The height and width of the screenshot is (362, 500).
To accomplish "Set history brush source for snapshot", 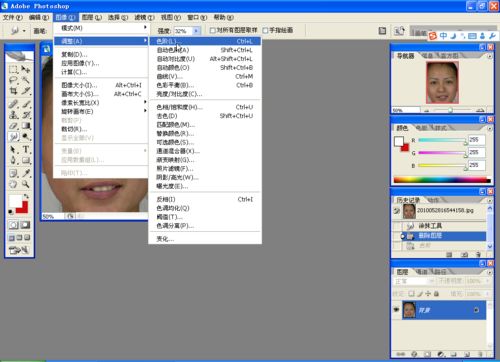I will [x=396, y=211].
